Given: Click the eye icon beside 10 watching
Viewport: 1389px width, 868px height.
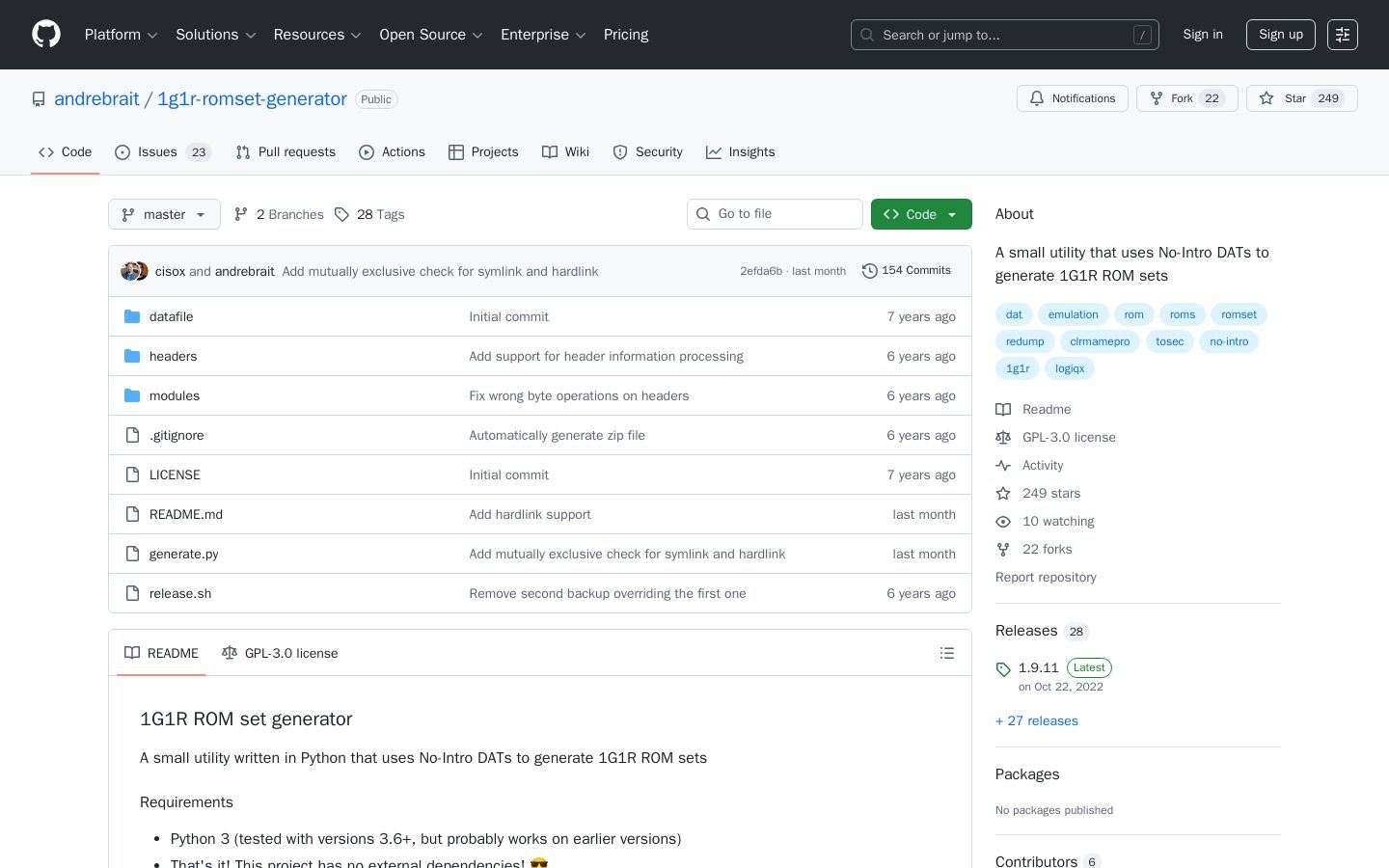Looking at the screenshot, I should click(x=1003, y=521).
